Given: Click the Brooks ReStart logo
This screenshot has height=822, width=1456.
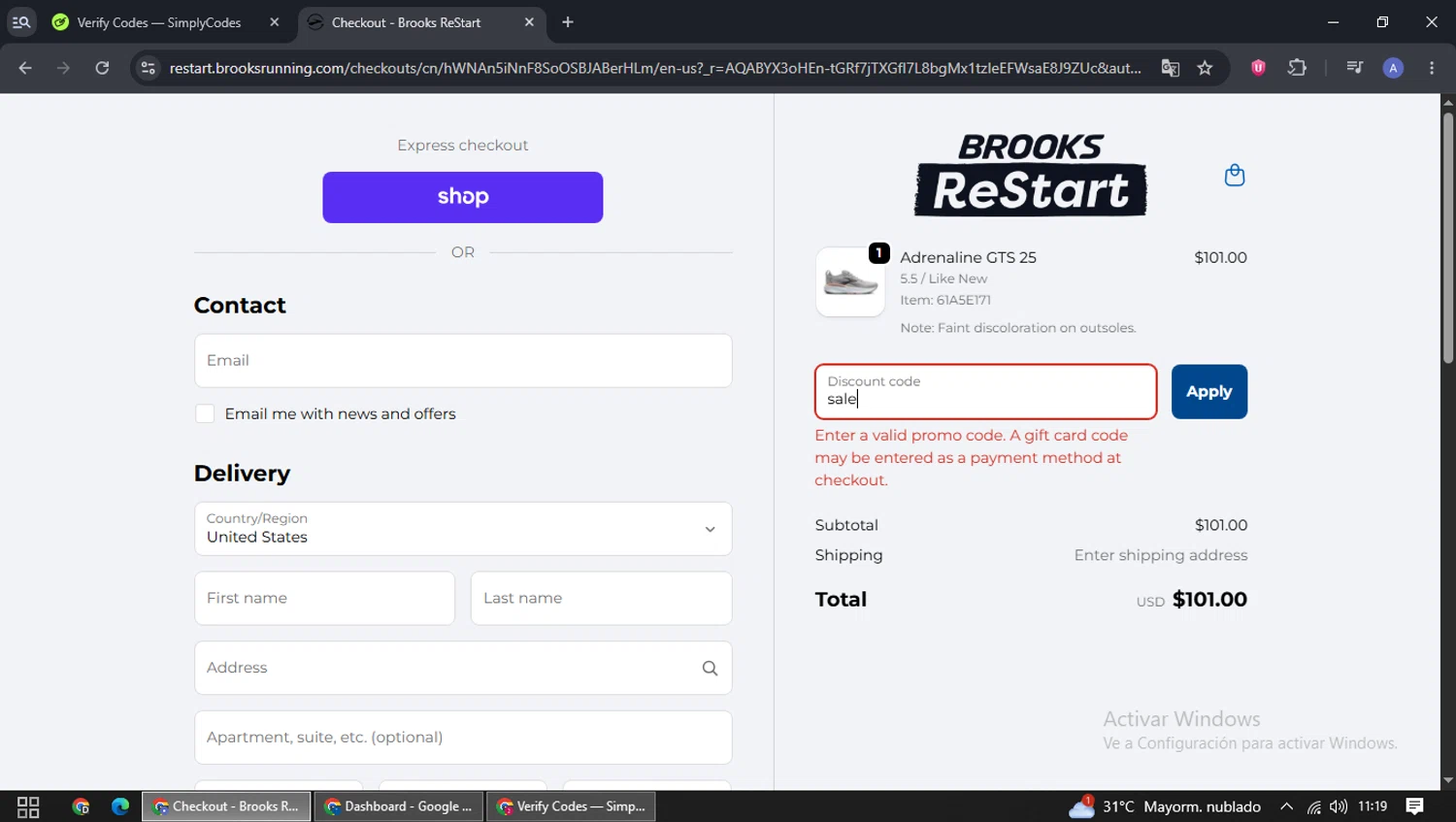Looking at the screenshot, I should click(1031, 175).
